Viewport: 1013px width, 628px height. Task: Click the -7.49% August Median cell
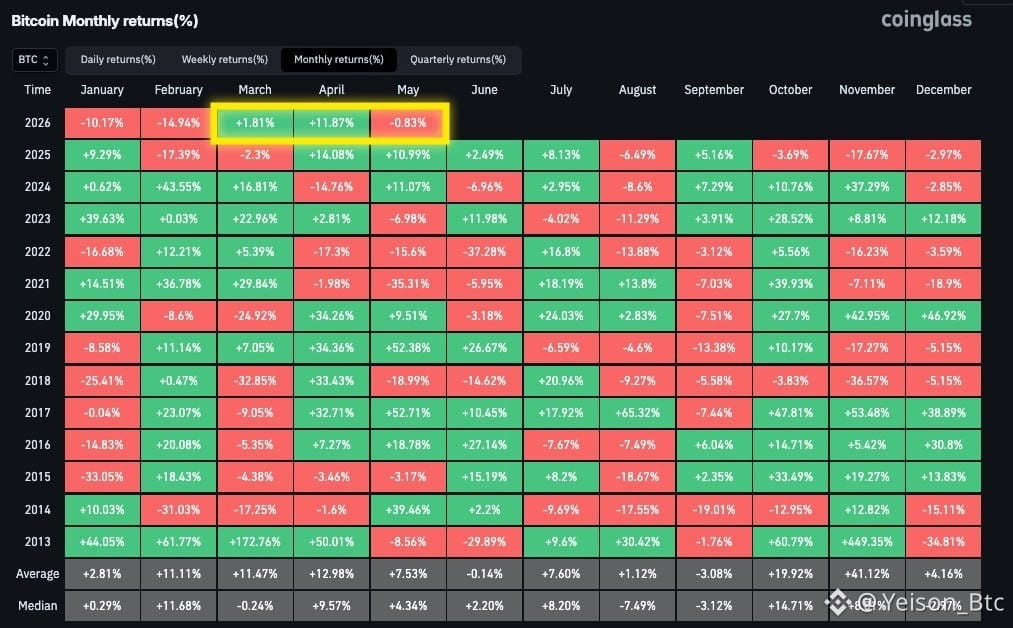(637, 606)
